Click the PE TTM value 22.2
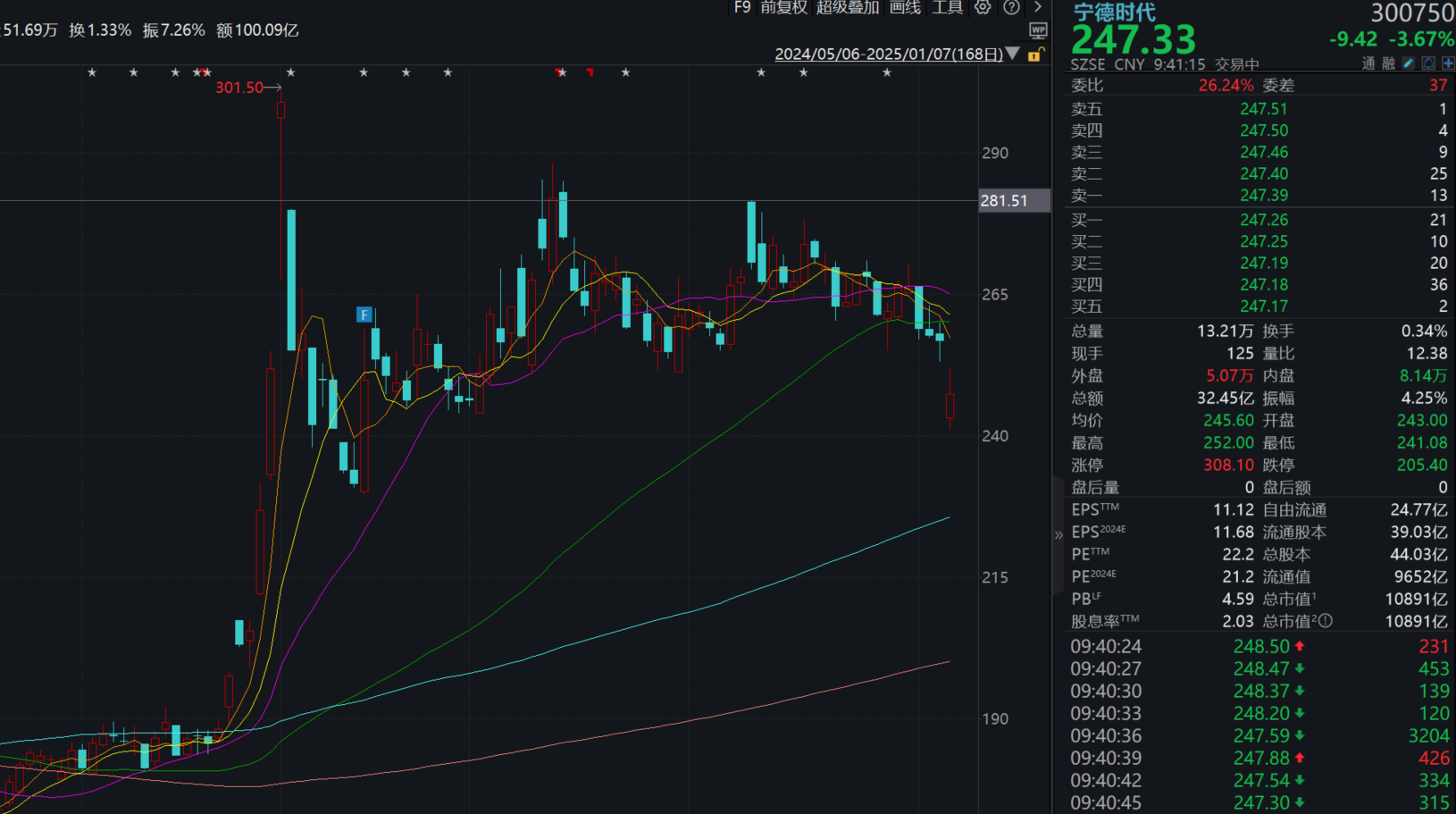Viewport: 1456px width, 814px height. pyautogui.click(x=1238, y=554)
